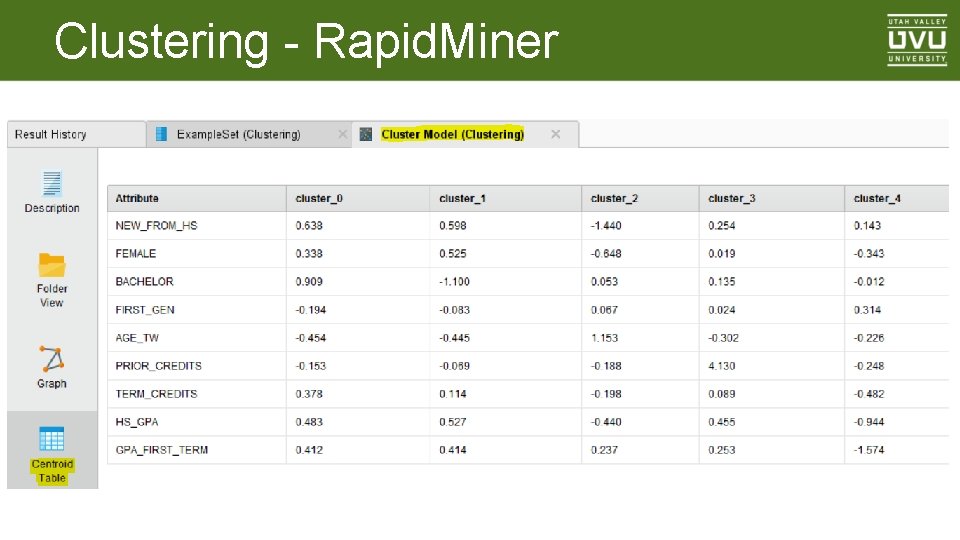Click cell value 4.130 in PRIOR_CREDITS row
This screenshot has height=540, width=960.
722,366
